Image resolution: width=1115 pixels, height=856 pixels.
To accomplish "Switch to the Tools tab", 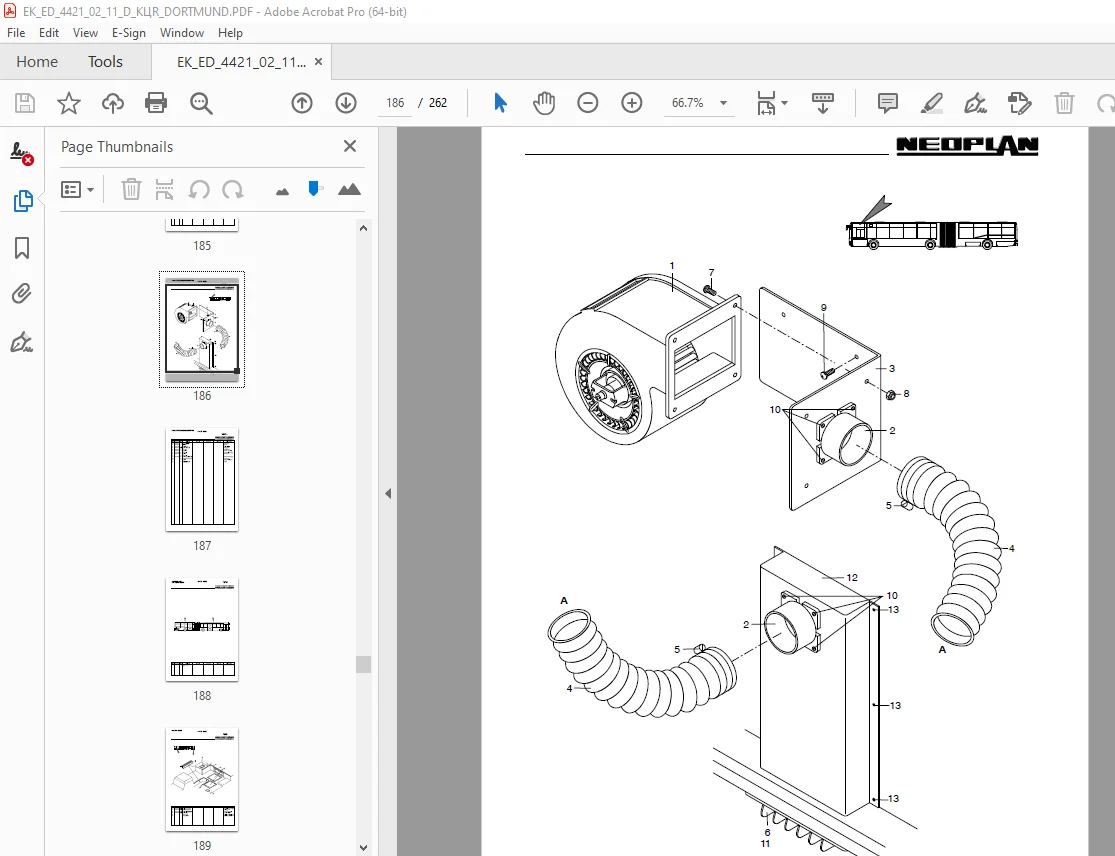I will tap(105, 62).
